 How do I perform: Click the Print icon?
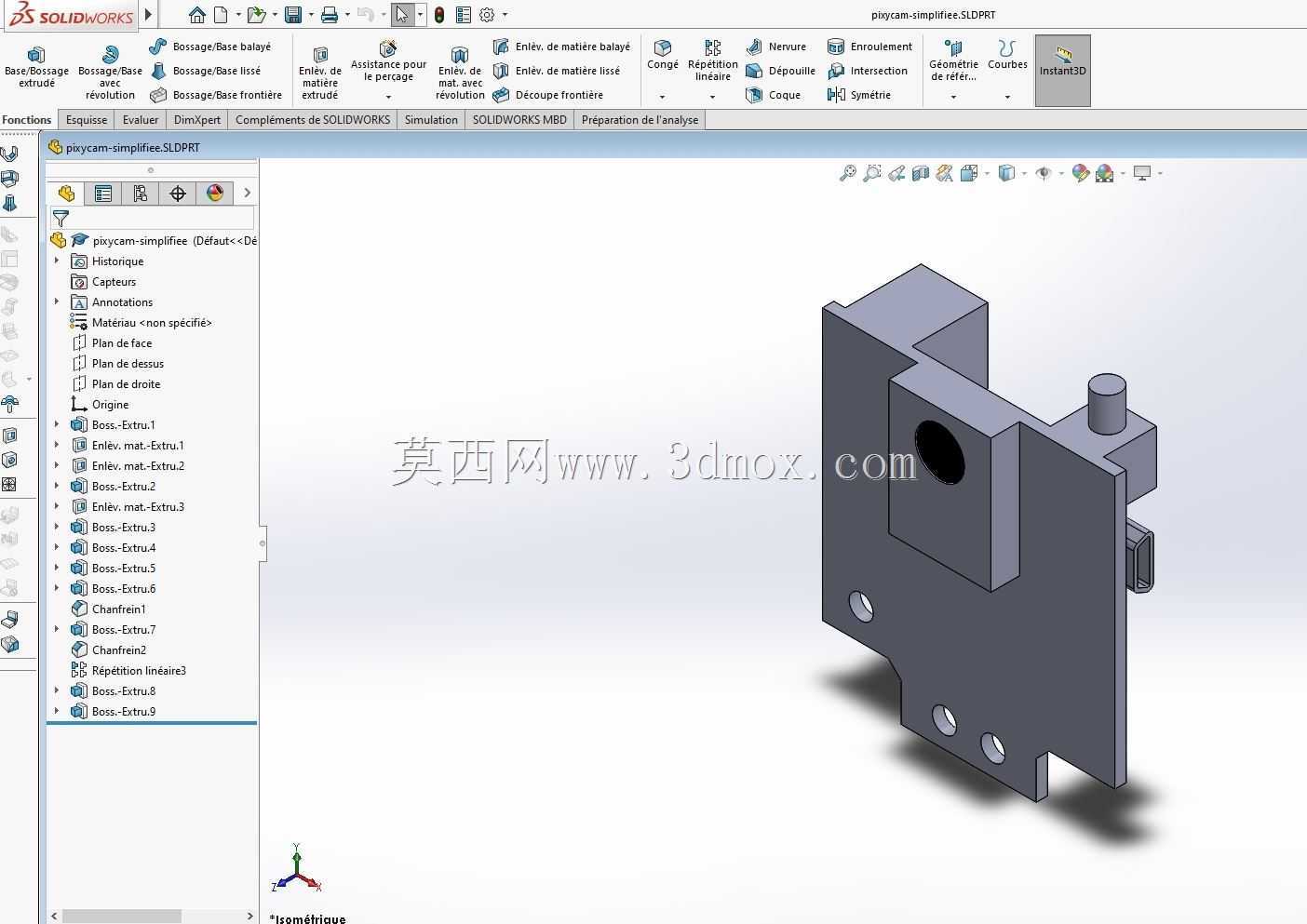[x=329, y=15]
